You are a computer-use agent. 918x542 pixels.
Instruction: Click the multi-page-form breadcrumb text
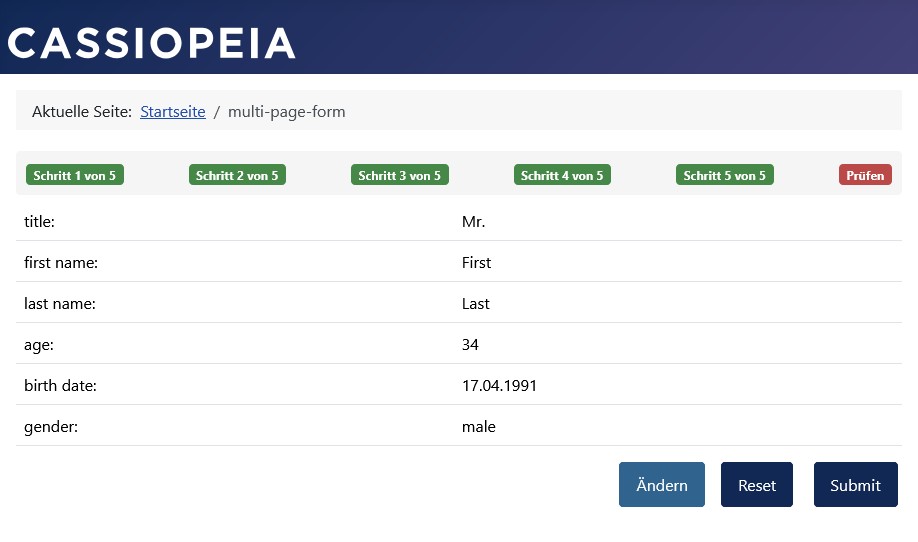286,112
